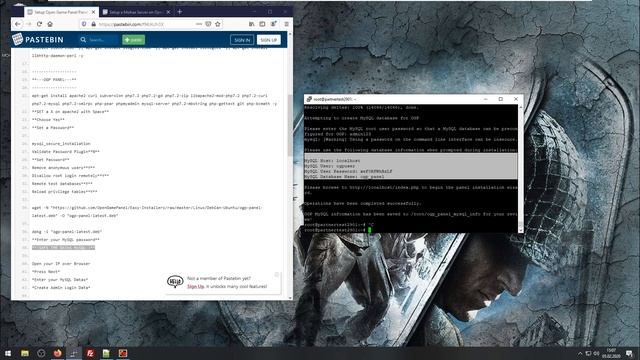This screenshot has height=360, width=640.
Task: Click line 'Open your IP over Browser'
Action: [x=61, y=264]
